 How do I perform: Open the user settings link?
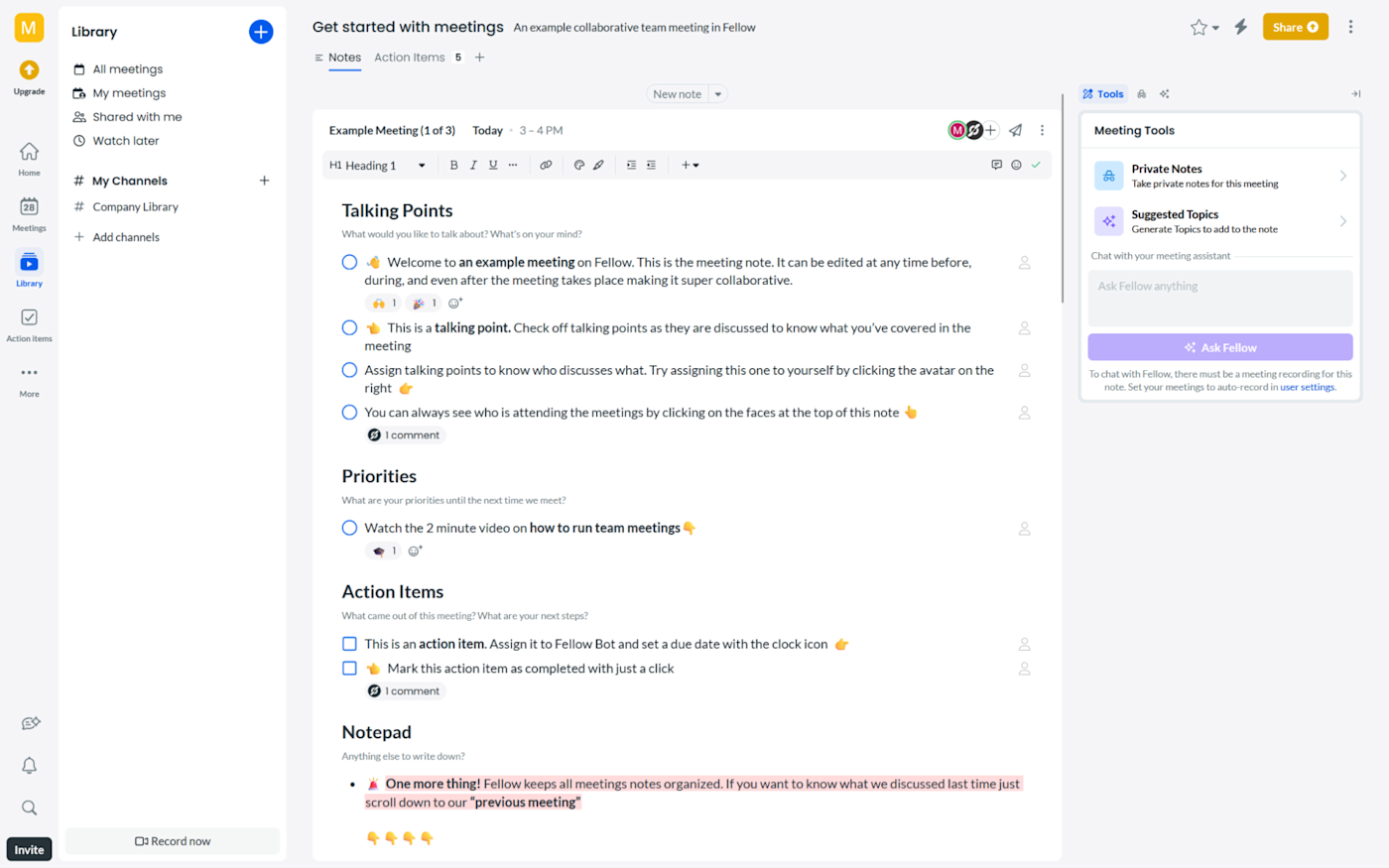tap(1308, 388)
